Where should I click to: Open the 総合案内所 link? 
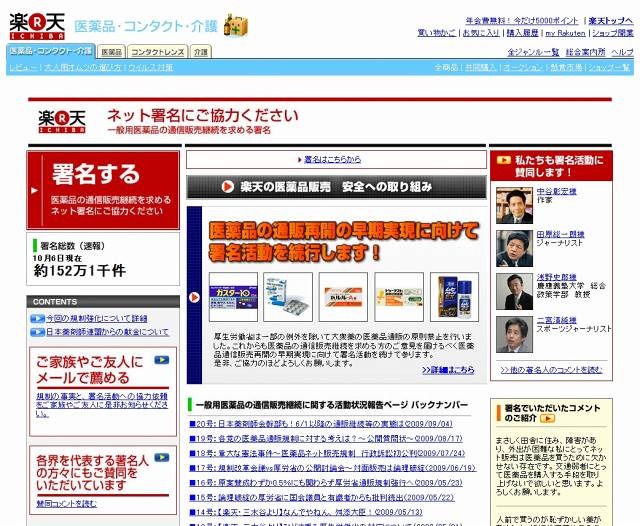(x=585, y=52)
